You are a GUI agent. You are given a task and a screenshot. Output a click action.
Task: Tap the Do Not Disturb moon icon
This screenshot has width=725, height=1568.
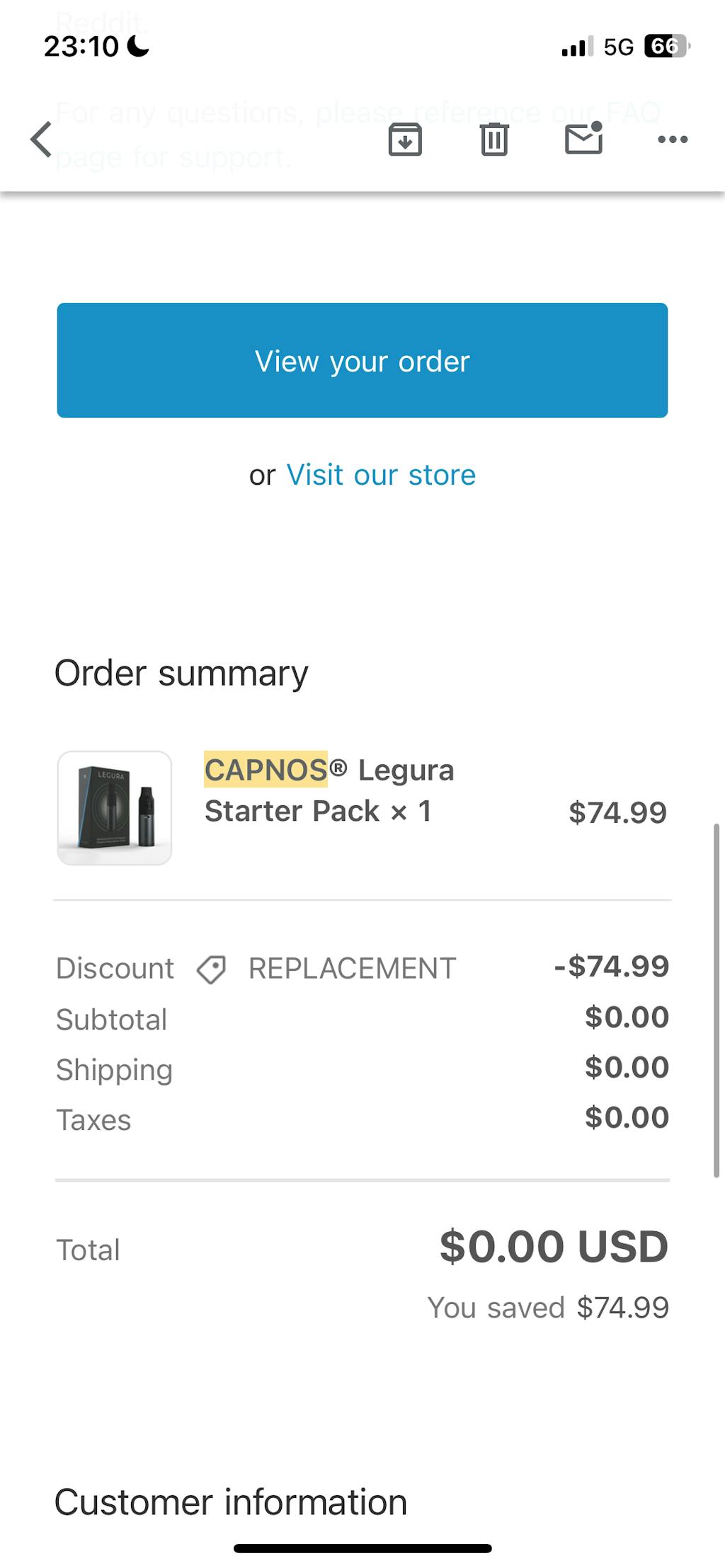(137, 47)
